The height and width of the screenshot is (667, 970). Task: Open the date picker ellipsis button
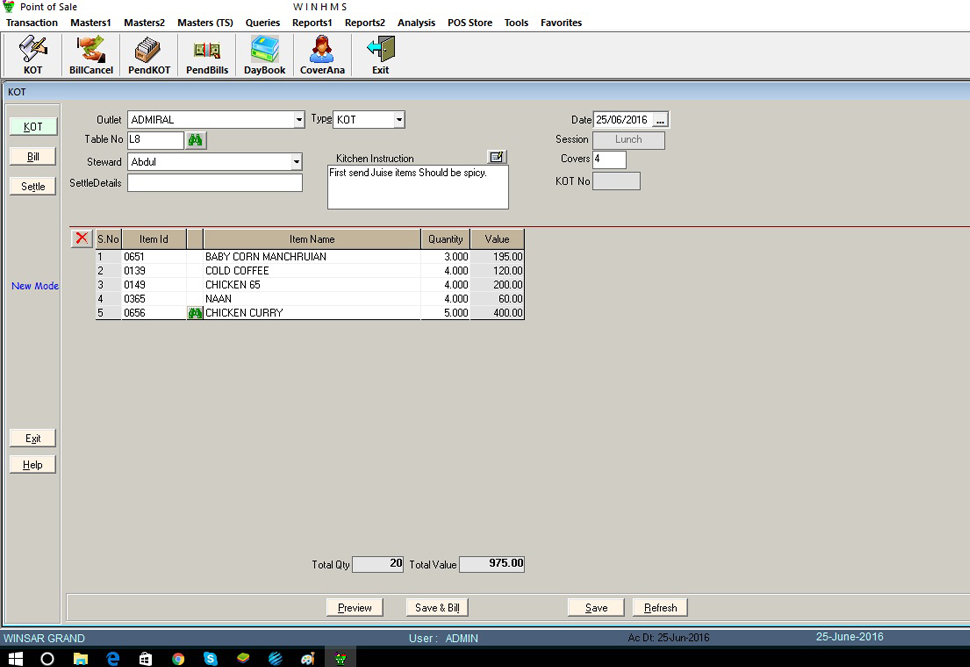[660, 120]
